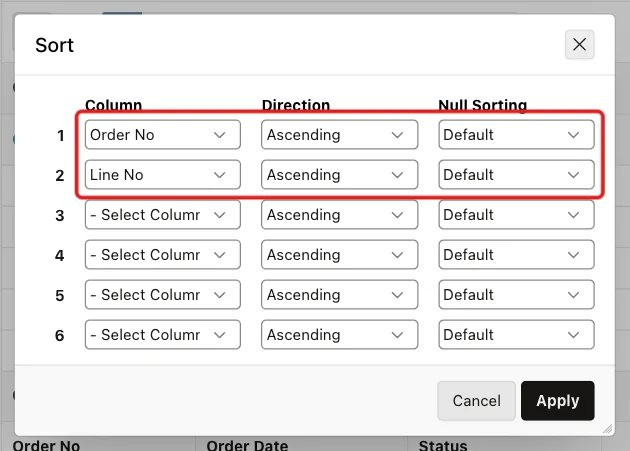Open row 6 Null Sorting dropdown
The height and width of the screenshot is (451, 630).
pyautogui.click(x=516, y=334)
